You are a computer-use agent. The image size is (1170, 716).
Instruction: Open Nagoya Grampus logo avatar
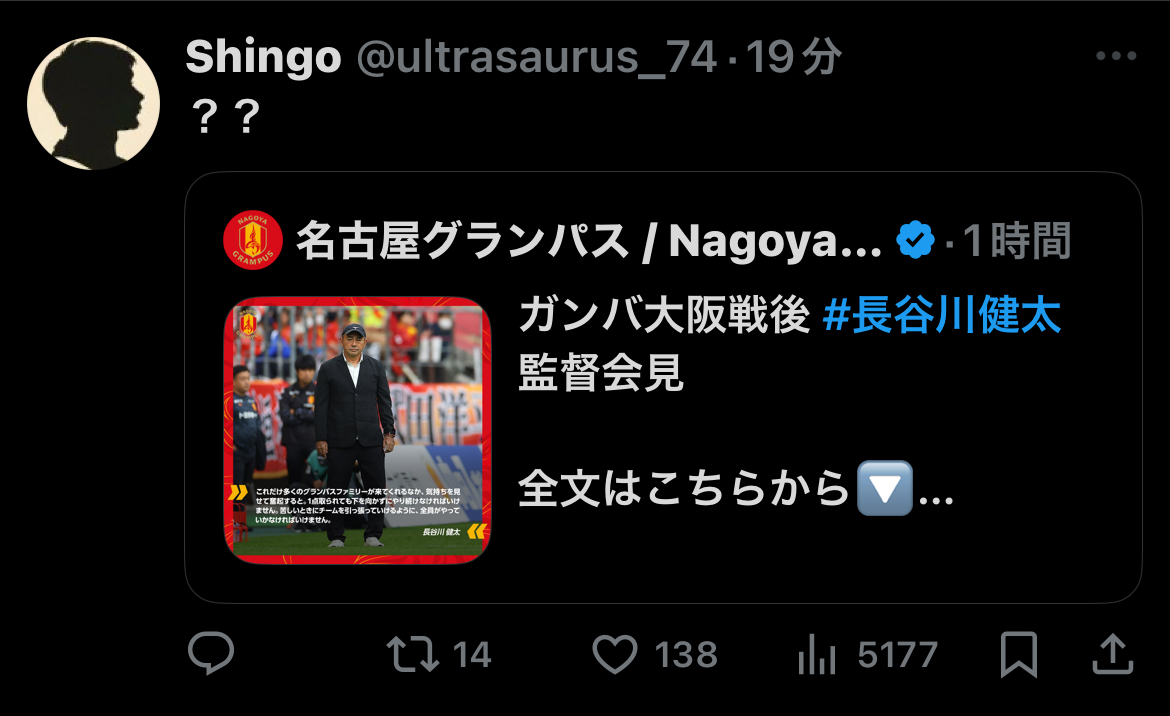[x=253, y=240]
